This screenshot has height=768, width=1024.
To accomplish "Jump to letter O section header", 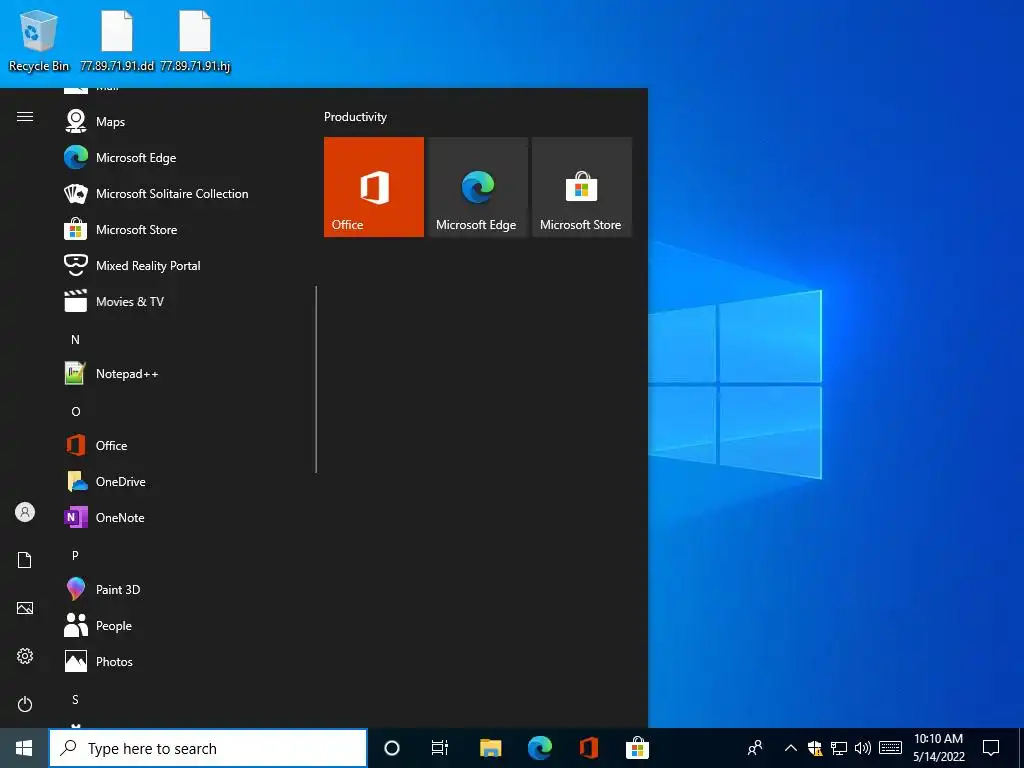I will click(x=76, y=411).
